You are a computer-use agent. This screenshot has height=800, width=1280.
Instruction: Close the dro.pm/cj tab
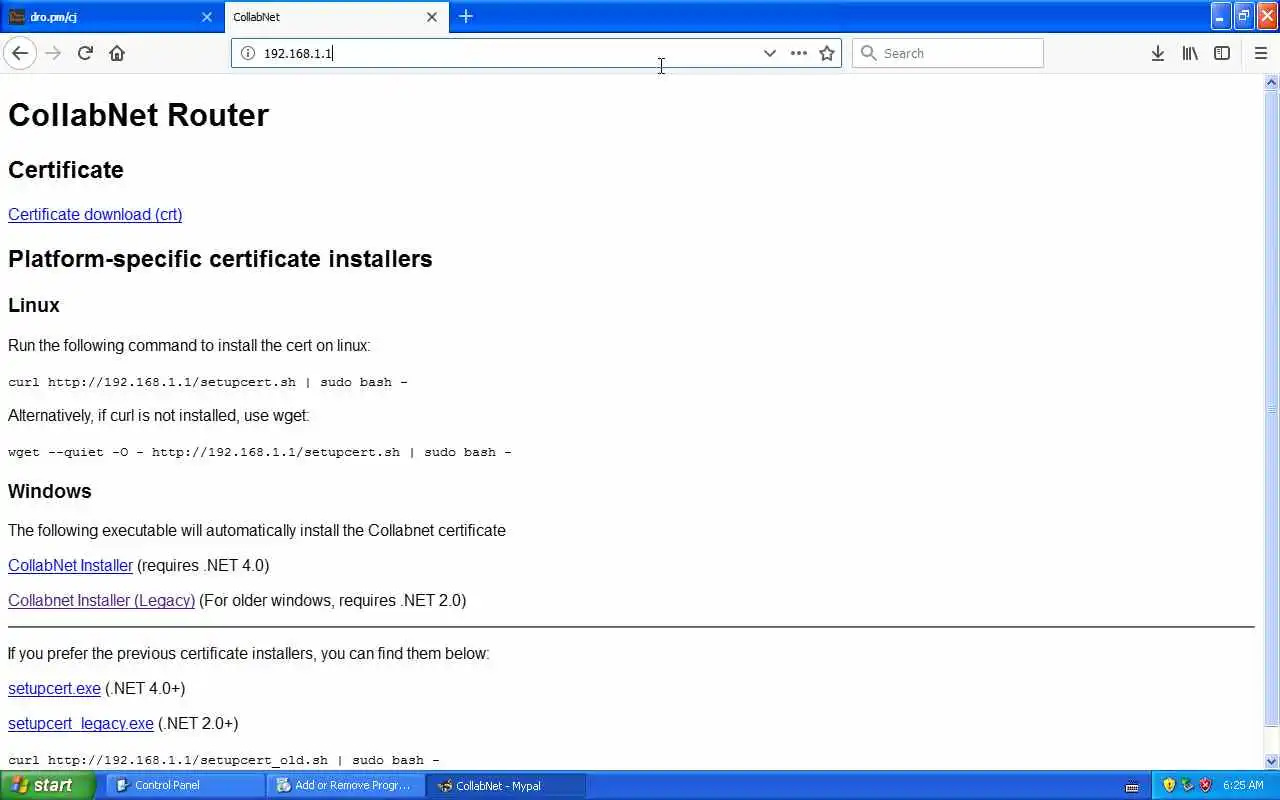[207, 17]
